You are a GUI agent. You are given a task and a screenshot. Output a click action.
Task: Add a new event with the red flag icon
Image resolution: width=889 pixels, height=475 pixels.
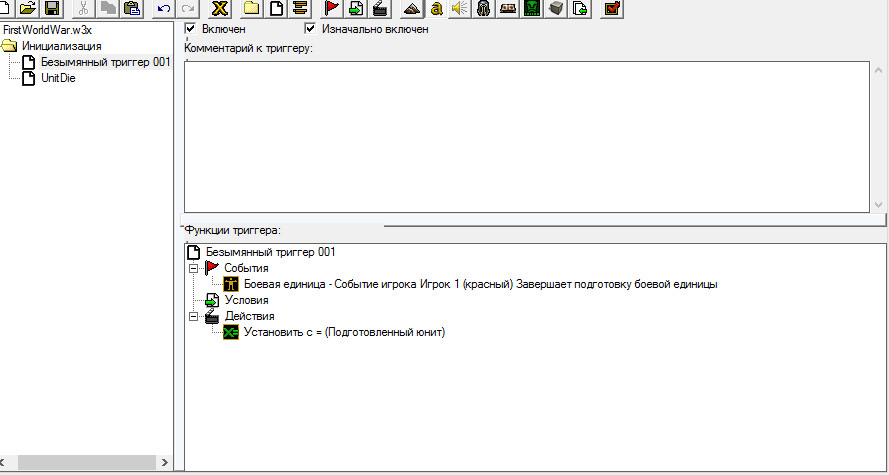pyautogui.click(x=332, y=8)
